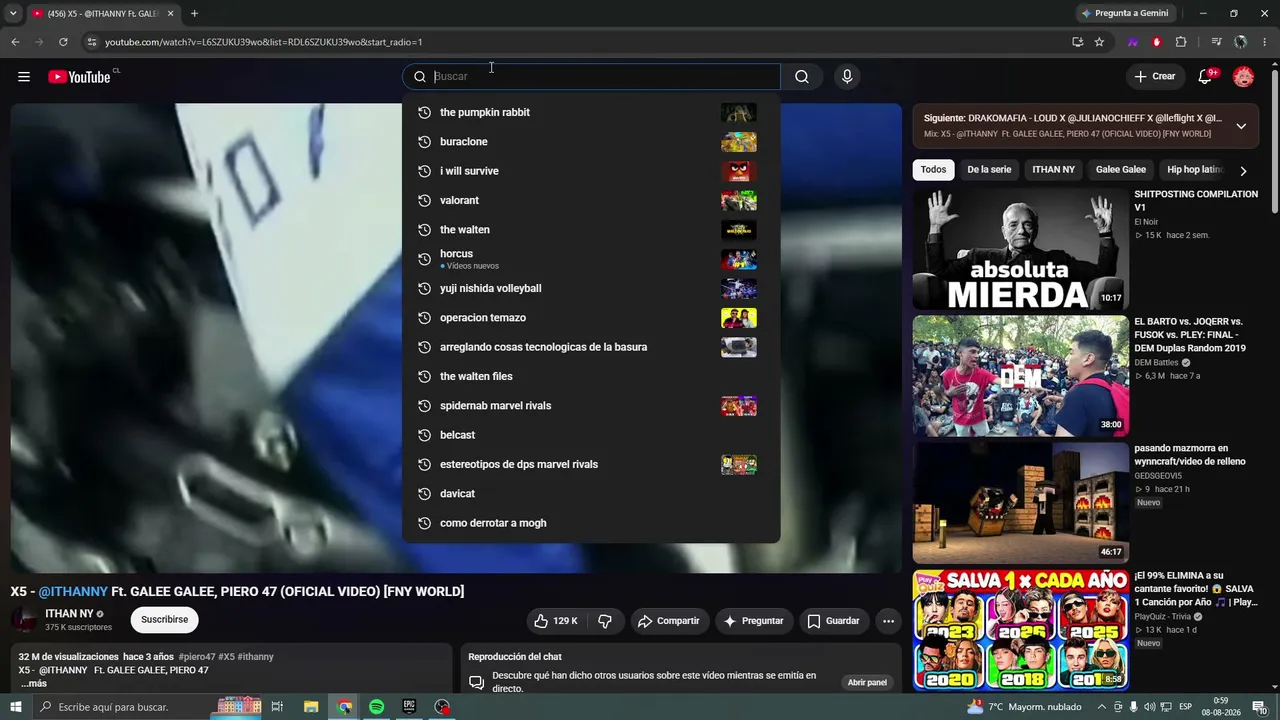Go back in Chrome
Viewport: 1280px width, 720px height.
[x=15, y=42]
